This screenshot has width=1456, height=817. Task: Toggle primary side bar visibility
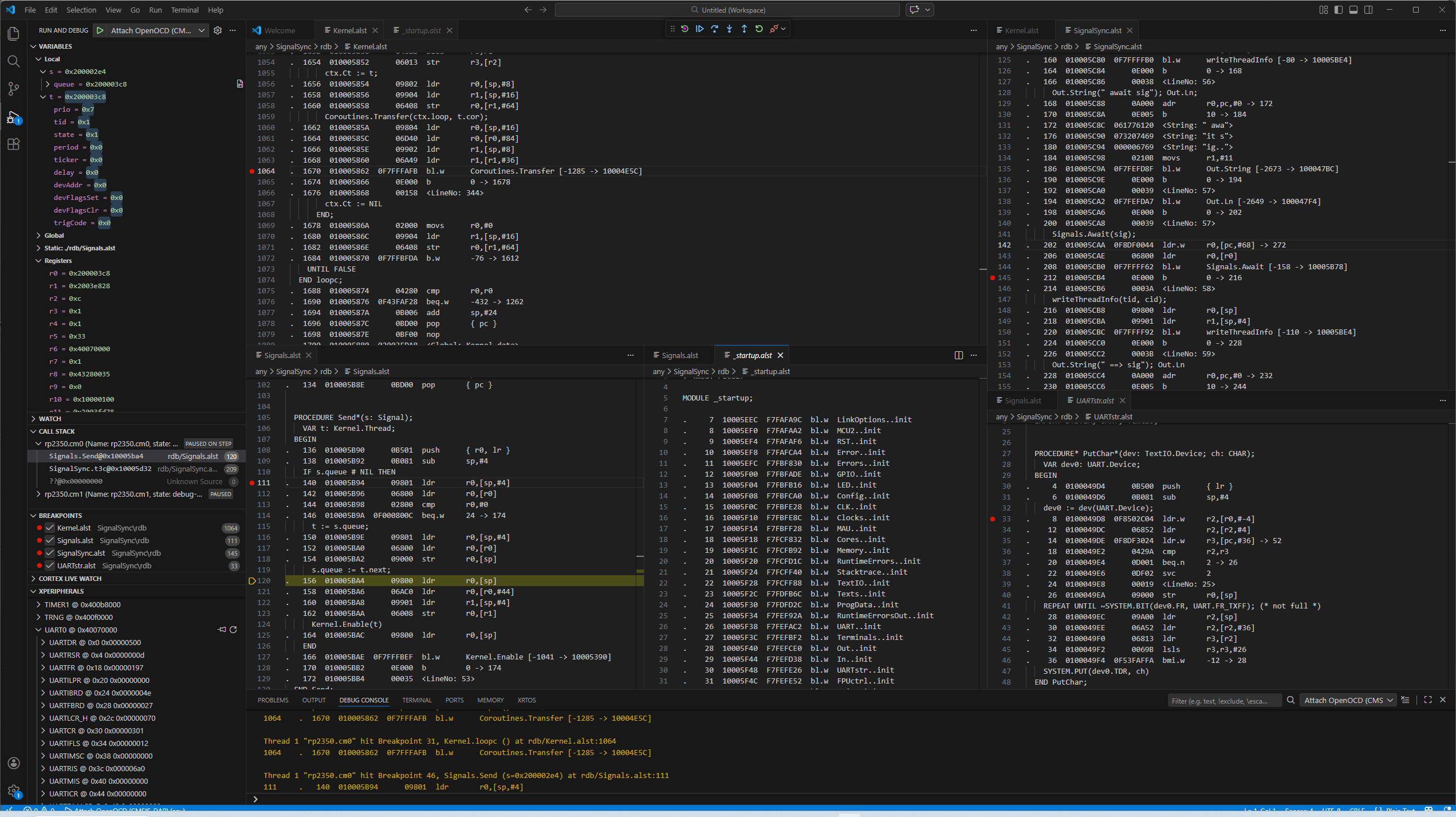(x=1339, y=10)
